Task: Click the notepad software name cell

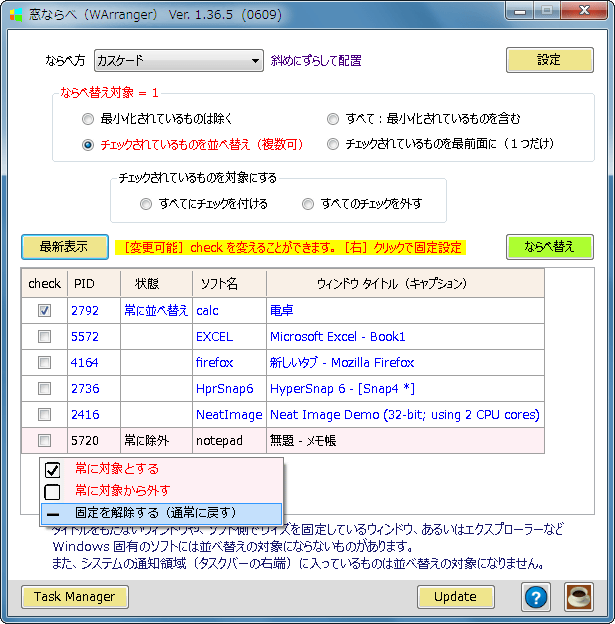Action: coord(229,441)
